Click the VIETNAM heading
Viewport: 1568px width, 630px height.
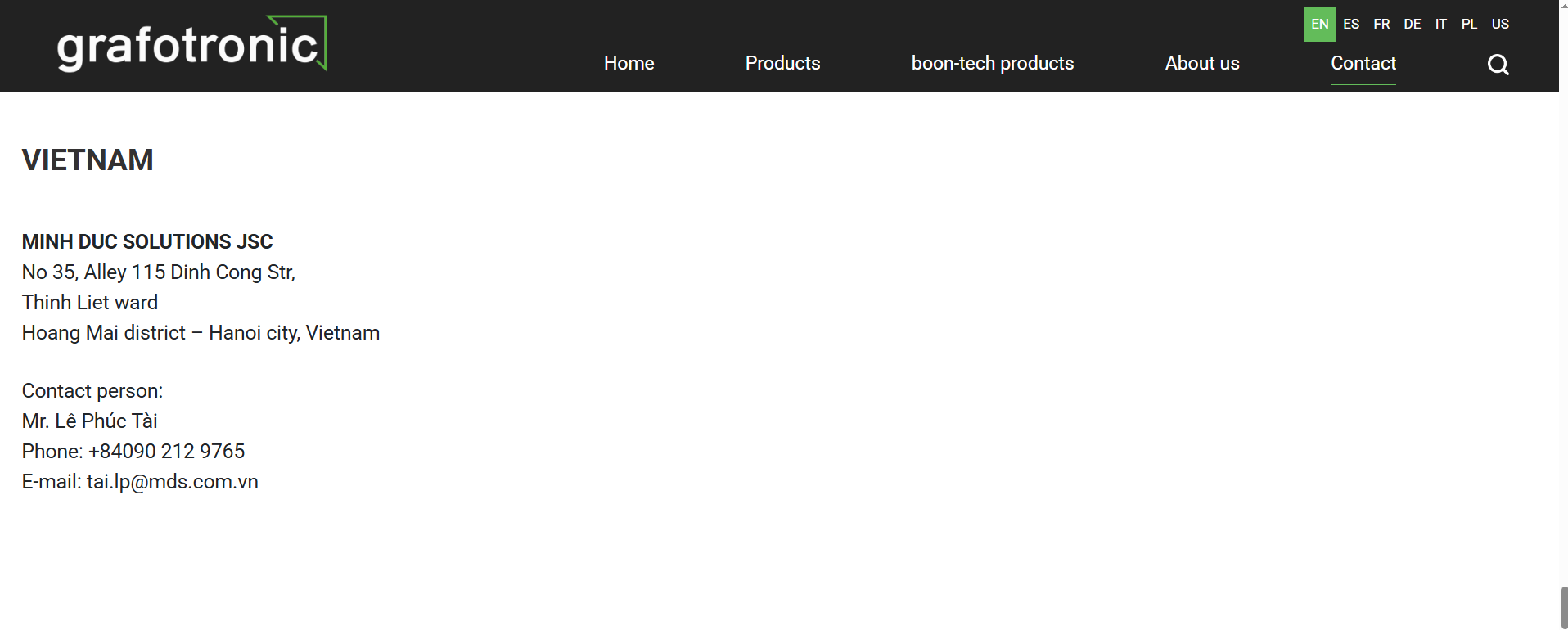88,160
